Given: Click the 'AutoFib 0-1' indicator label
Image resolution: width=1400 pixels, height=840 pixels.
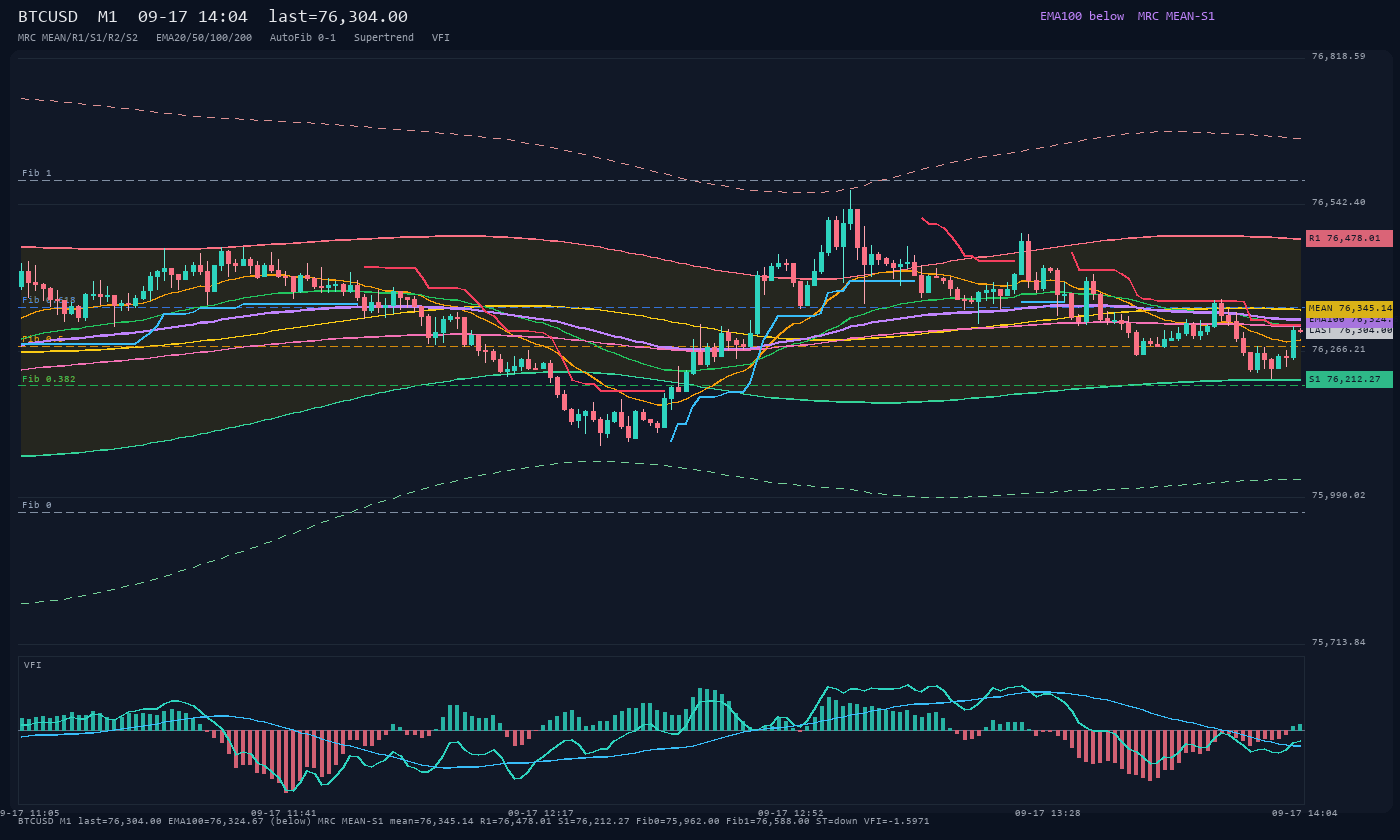Looking at the screenshot, I should 303,38.
